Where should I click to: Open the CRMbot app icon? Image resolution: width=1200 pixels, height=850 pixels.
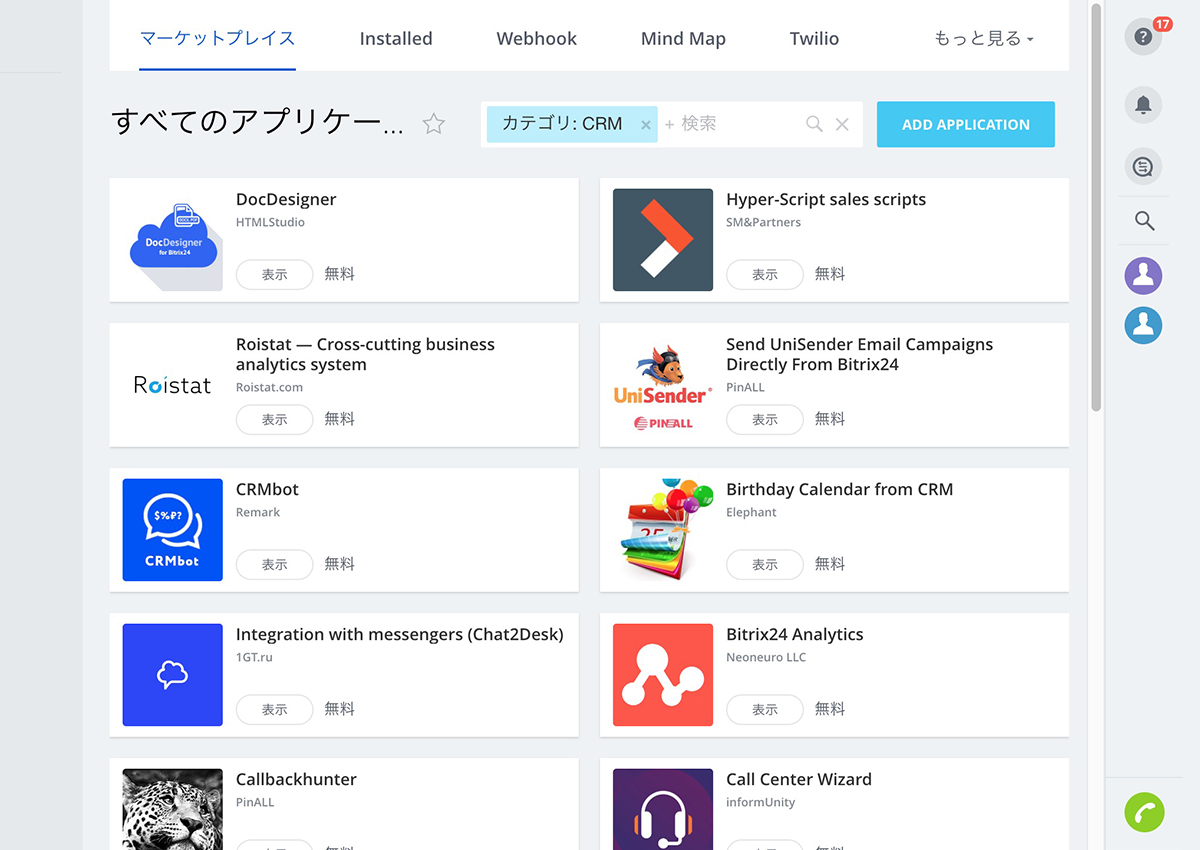(173, 530)
